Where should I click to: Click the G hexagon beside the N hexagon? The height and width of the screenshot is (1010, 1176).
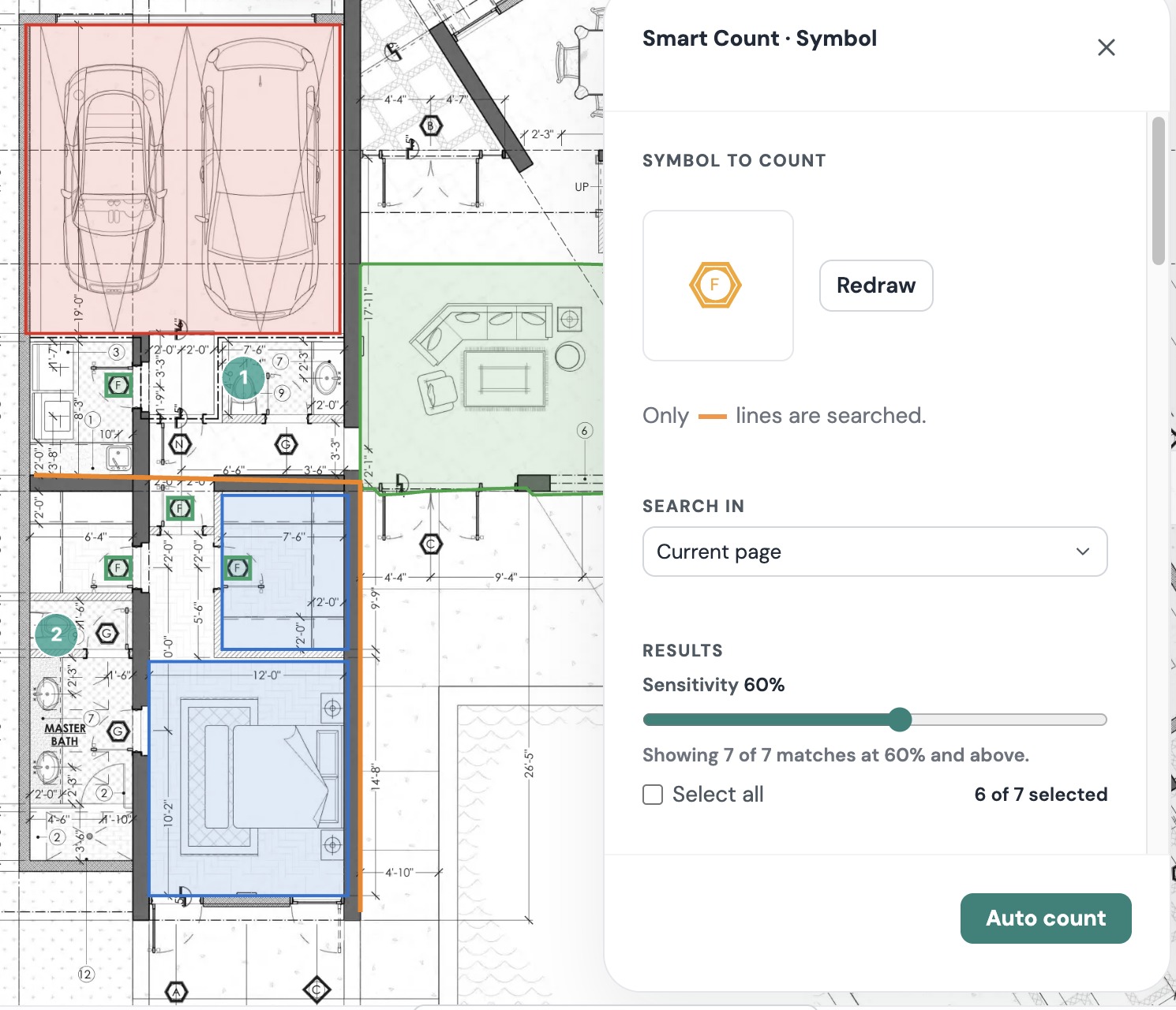286,445
